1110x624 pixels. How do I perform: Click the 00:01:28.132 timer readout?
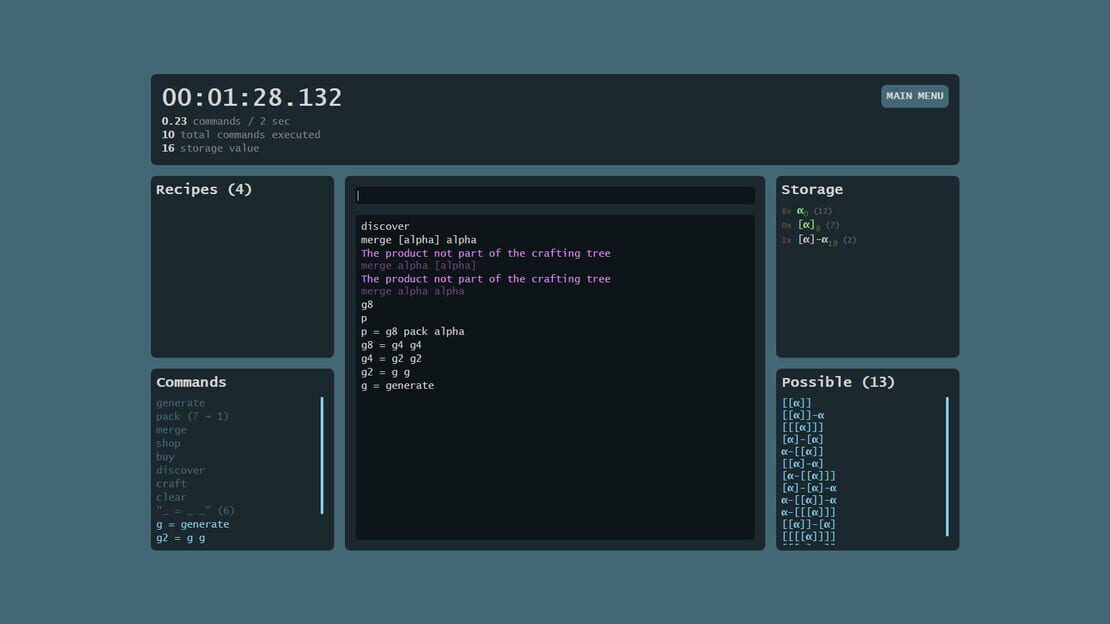252,98
